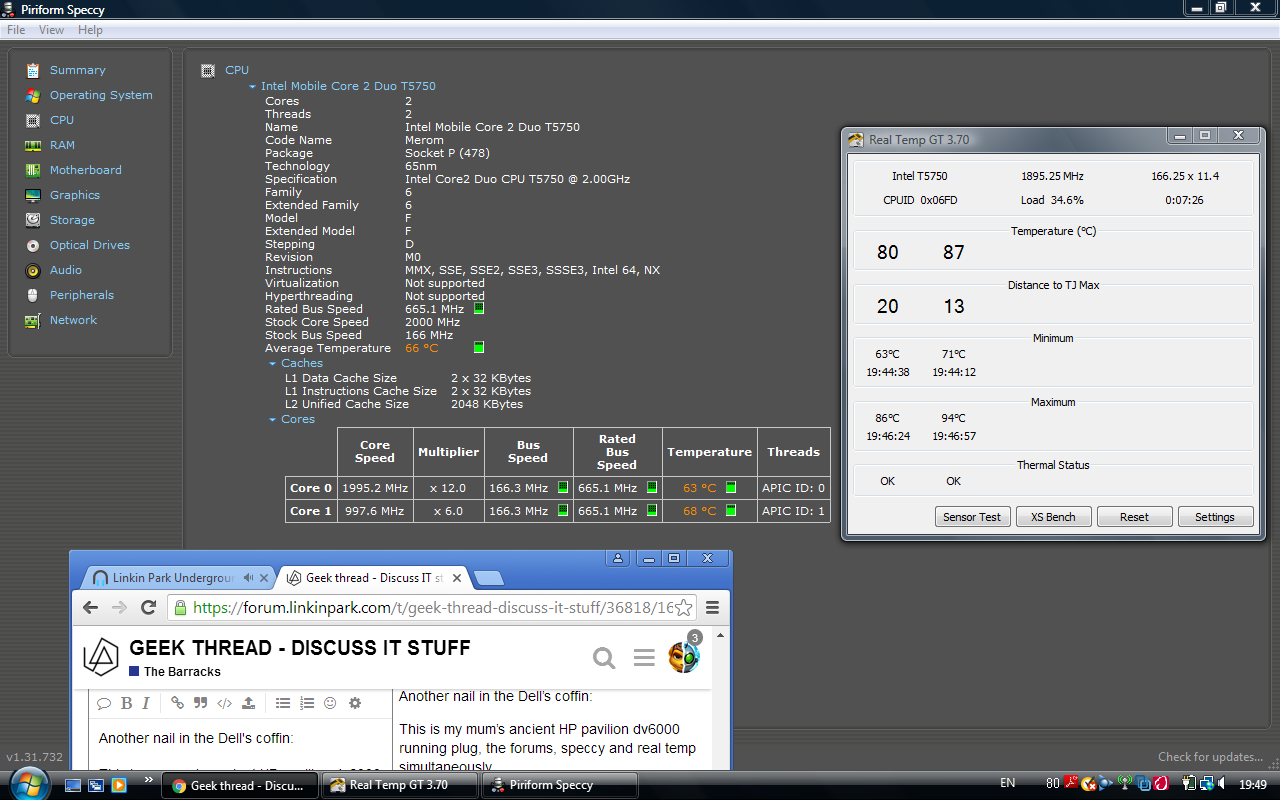Open The Barracks category link

tap(182, 672)
